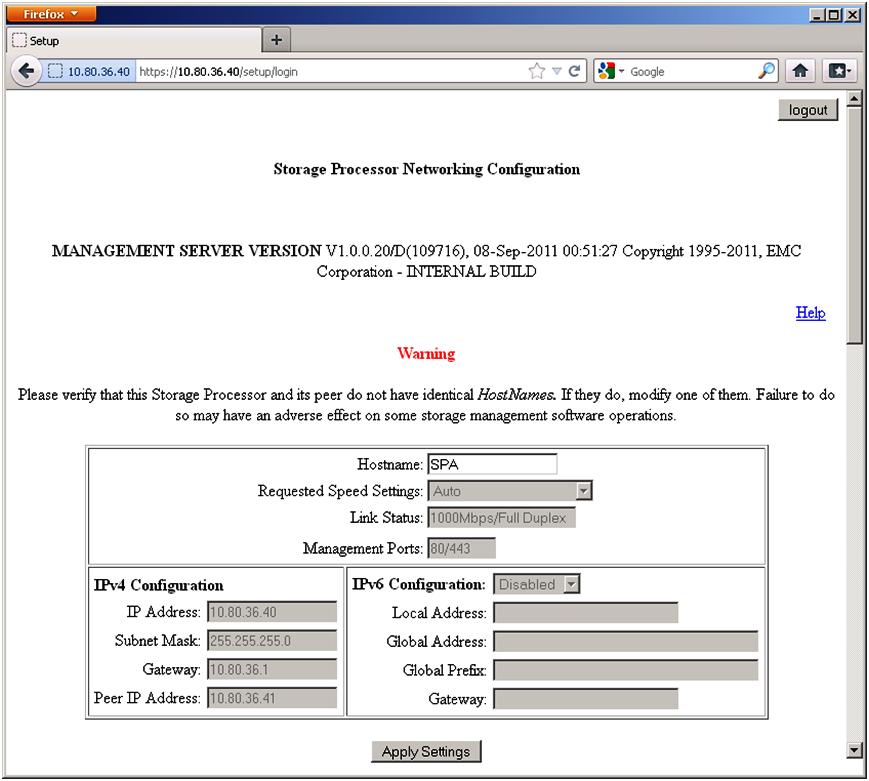Open the IPv6 Configuration dropdown
This screenshot has width=869, height=781.
click(x=571, y=584)
